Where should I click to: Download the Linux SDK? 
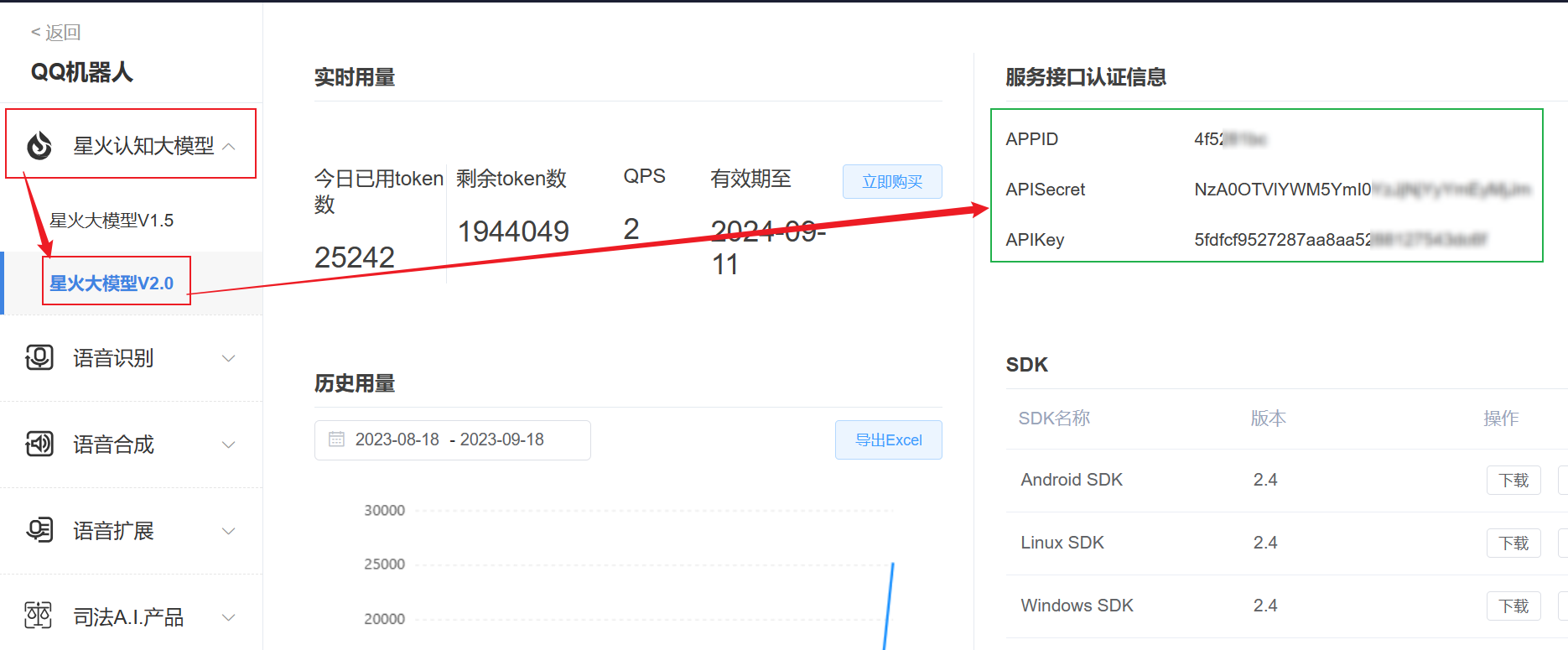click(1513, 543)
